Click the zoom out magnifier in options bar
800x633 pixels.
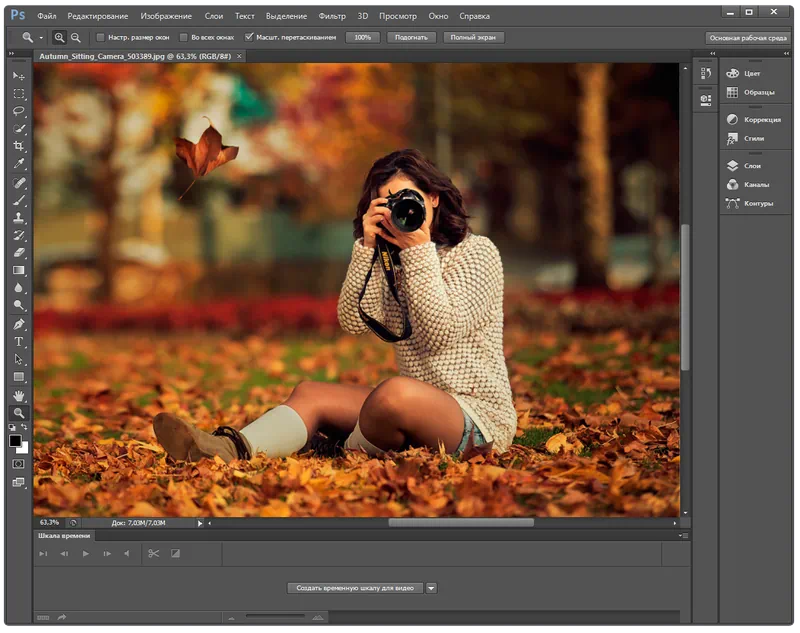pos(75,37)
